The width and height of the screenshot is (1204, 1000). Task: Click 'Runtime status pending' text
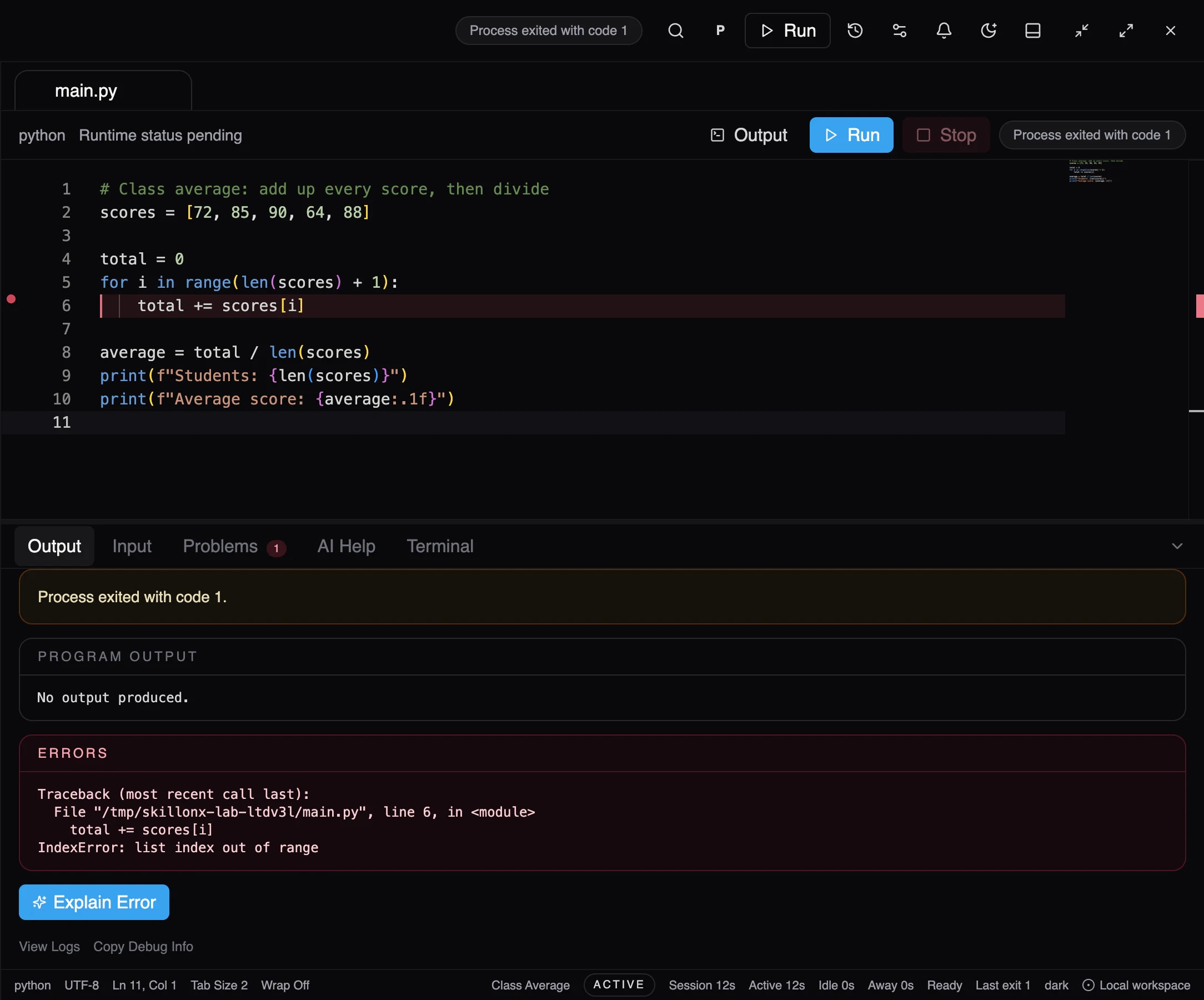[x=160, y=136]
